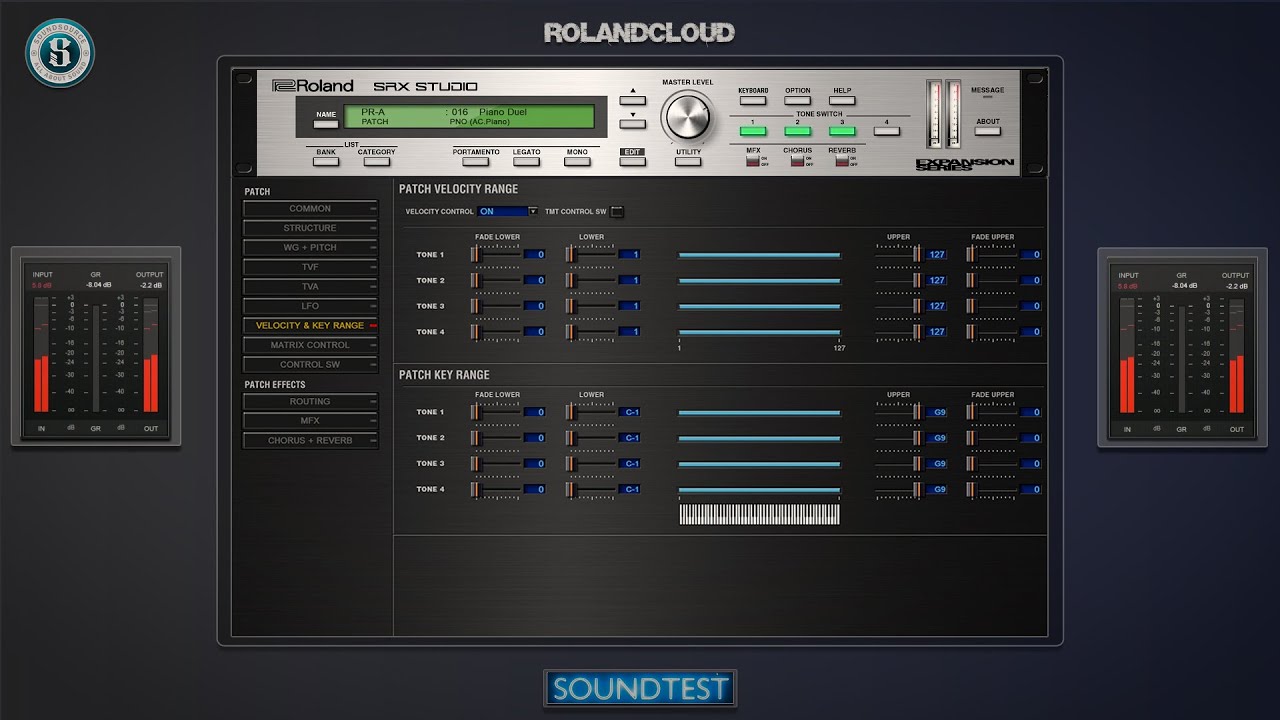This screenshot has height=720, width=1280.
Task: Click the mini piano keyboard graphic
Action: [759, 514]
